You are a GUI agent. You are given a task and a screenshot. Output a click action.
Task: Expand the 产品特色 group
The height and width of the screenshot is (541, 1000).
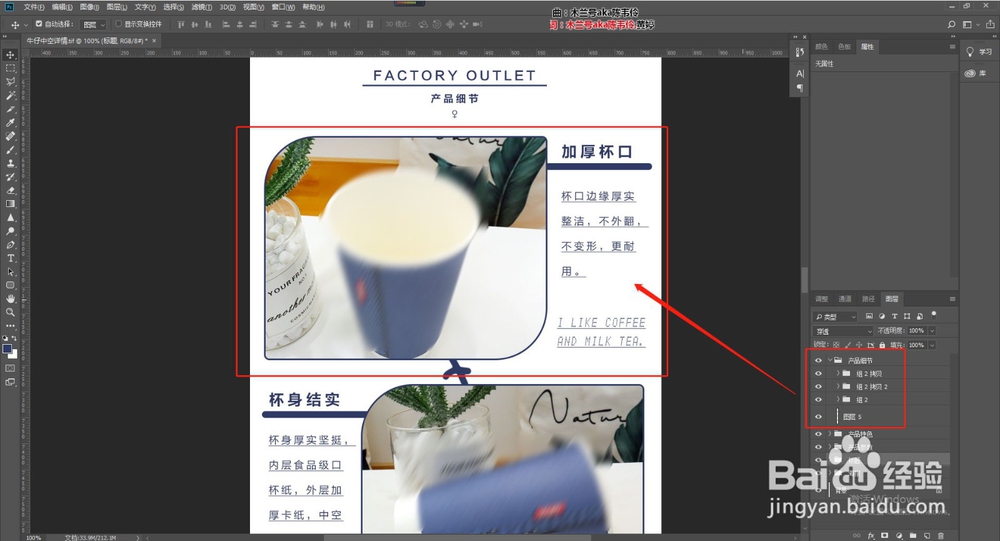(x=830, y=434)
